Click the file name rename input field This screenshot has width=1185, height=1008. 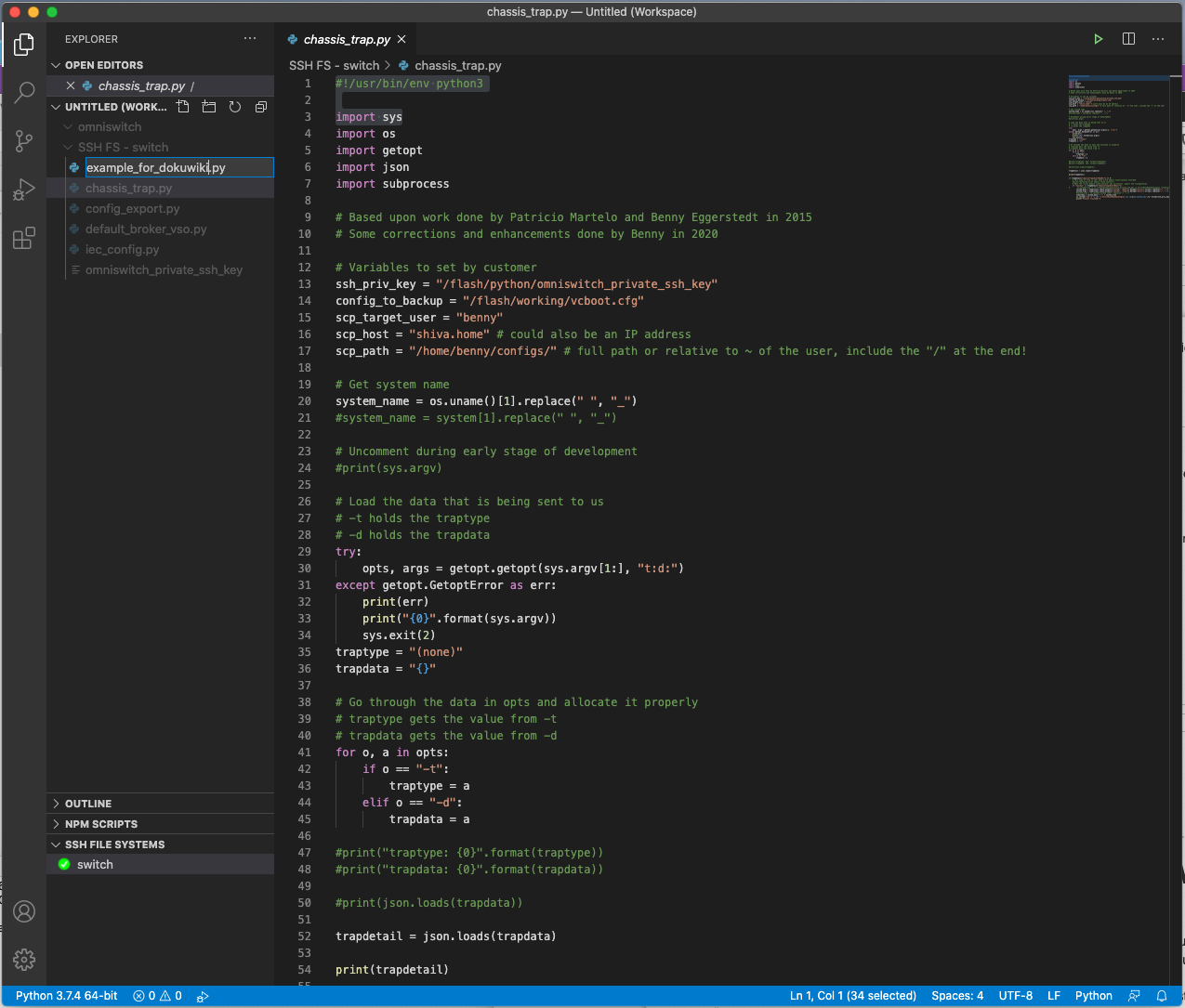178,168
